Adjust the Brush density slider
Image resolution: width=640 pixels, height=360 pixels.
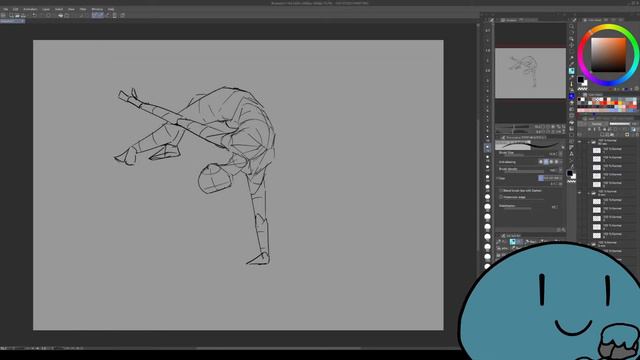click(x=524, y=171)
